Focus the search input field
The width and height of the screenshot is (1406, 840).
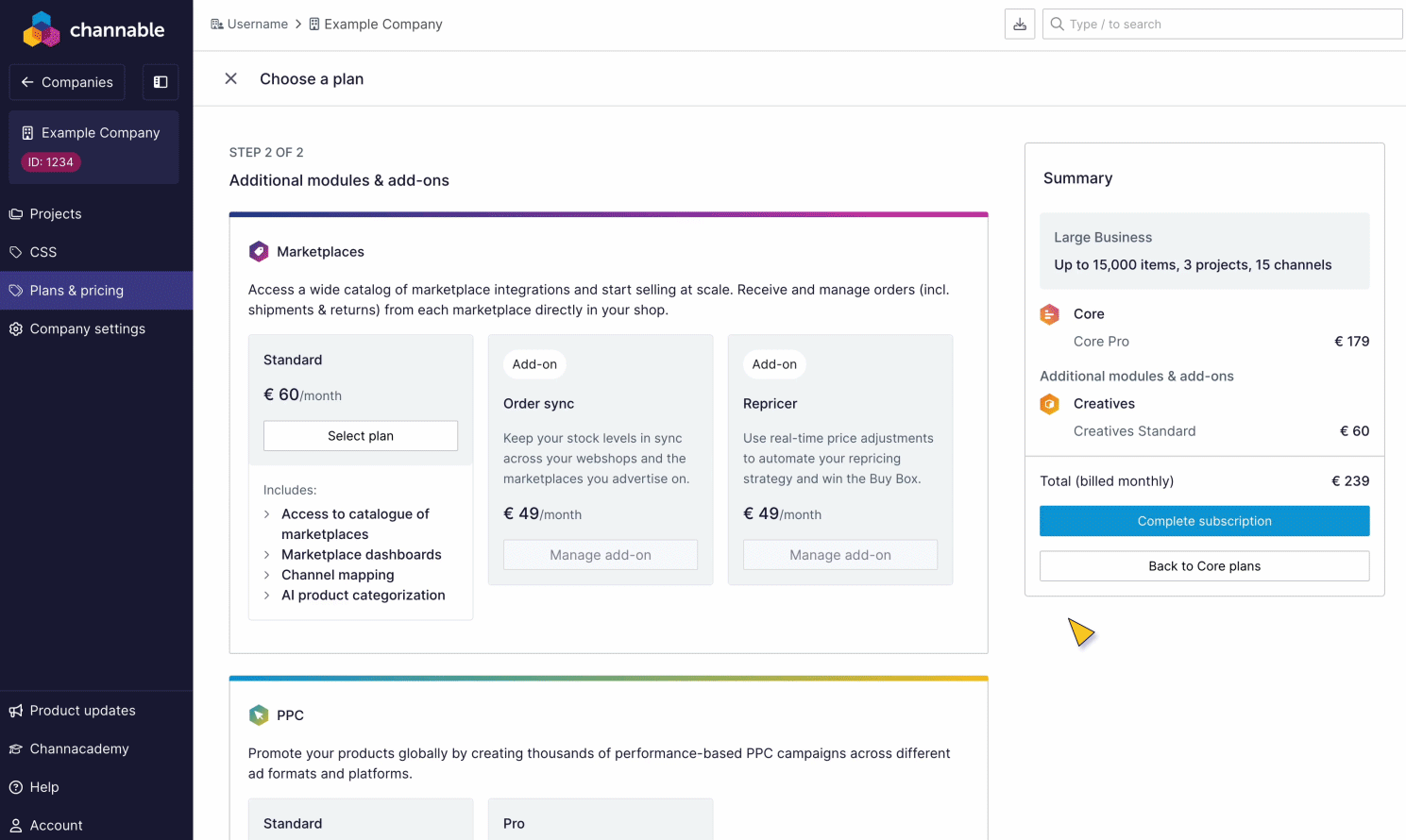coord(1228,25)
